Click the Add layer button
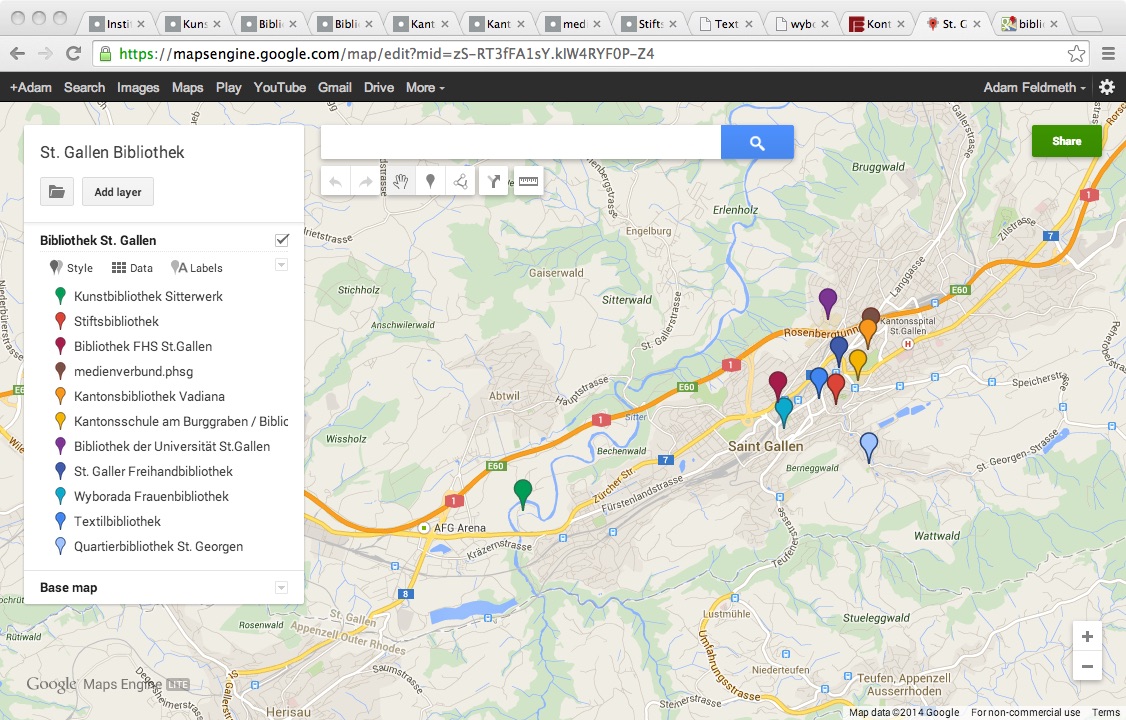This screenshot has height=720, width=1126. [x=118, y=192]
